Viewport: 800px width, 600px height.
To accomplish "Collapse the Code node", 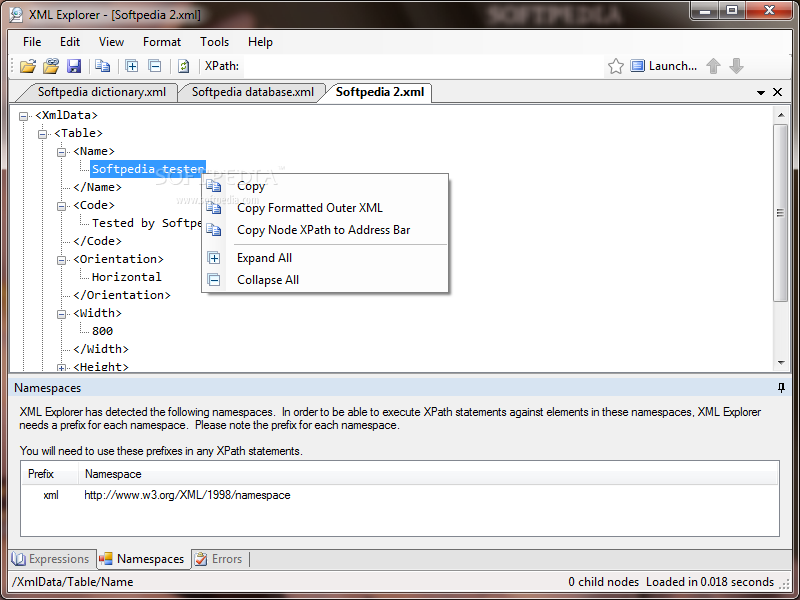I will [x=61, y=206].
